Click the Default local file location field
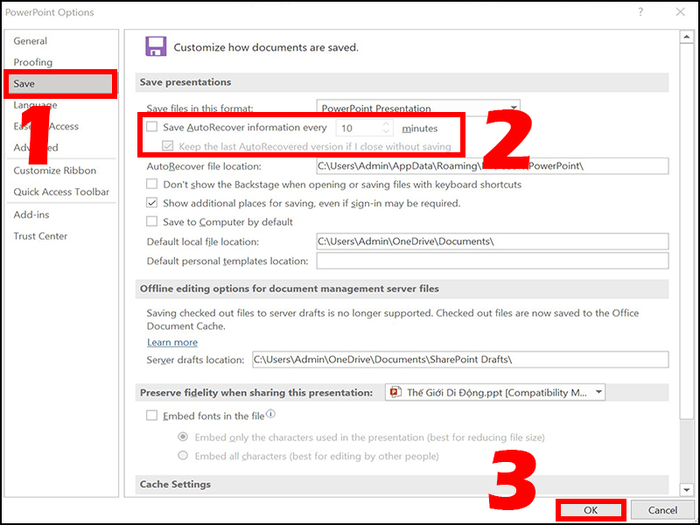 click(x=492, y=242)
